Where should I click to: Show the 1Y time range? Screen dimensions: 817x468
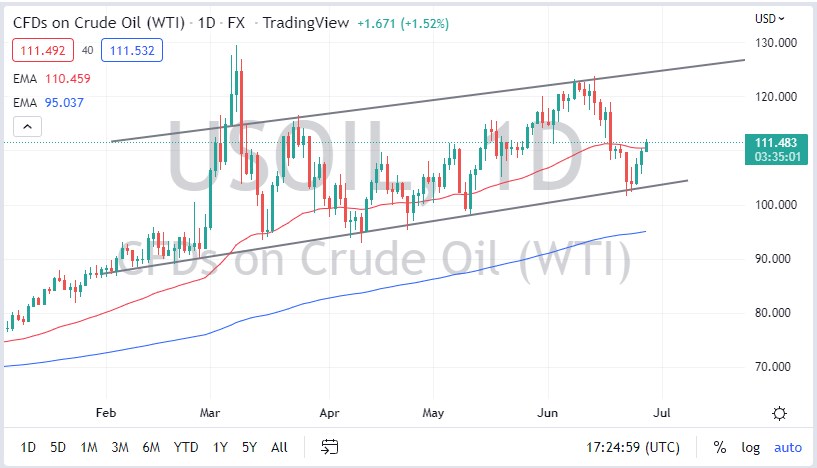(x=218, y=447)
